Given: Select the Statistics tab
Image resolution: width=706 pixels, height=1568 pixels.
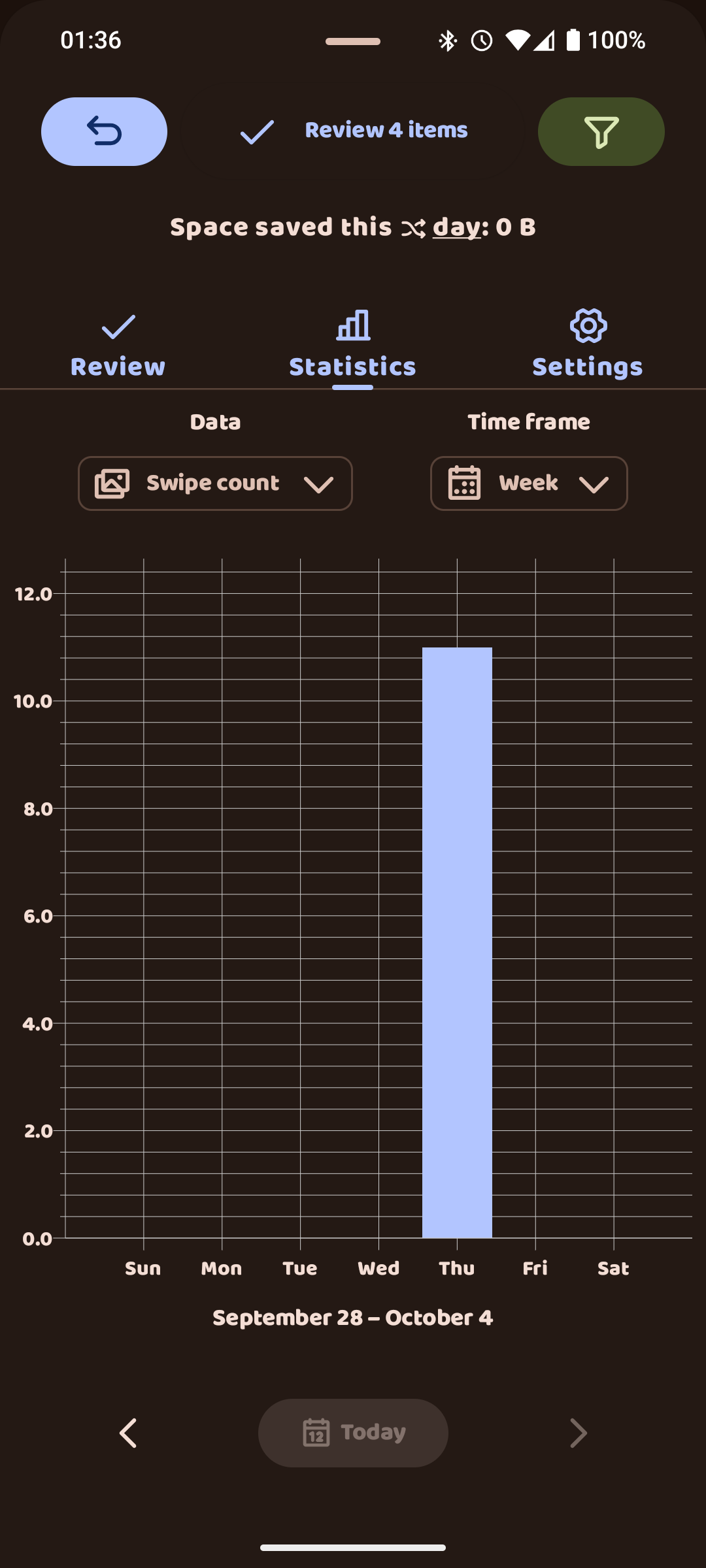Looking at the screenshot, I should pos(352,348).
